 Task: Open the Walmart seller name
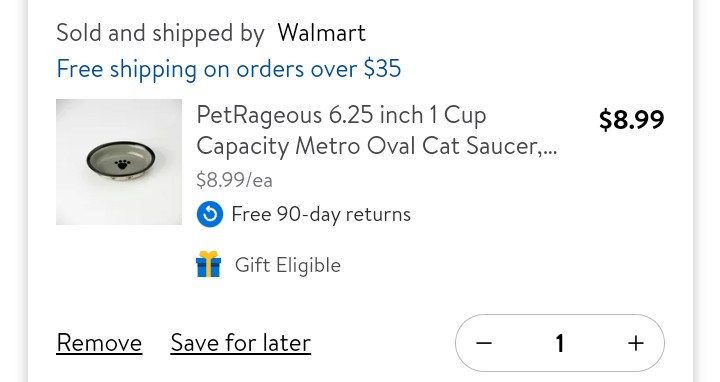[321, 33]
